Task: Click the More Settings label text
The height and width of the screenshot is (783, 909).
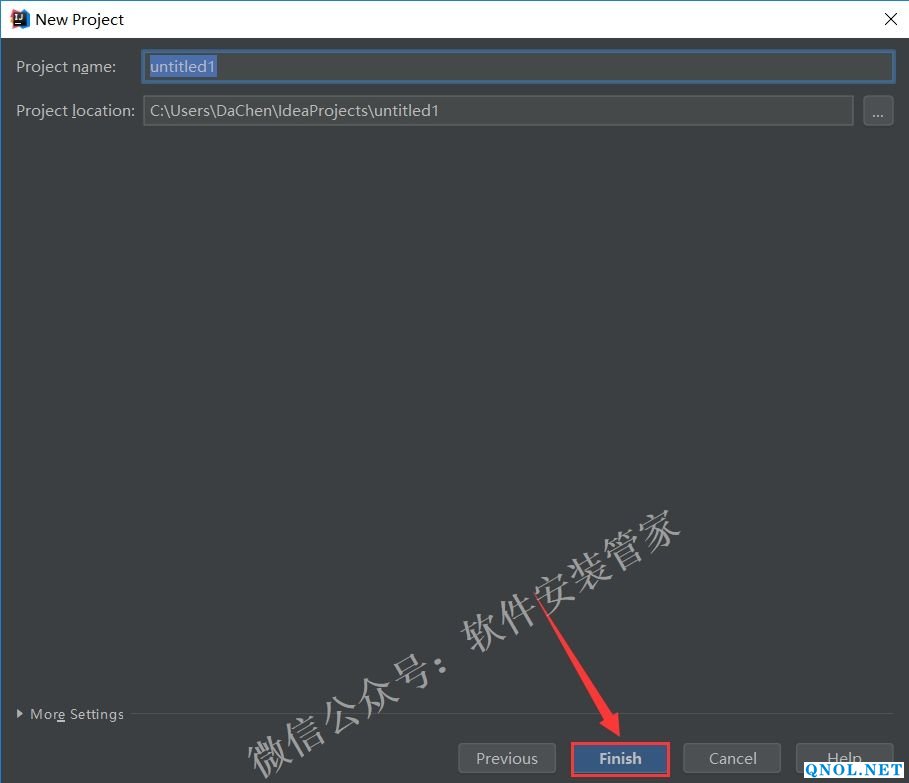Action: 77,714
